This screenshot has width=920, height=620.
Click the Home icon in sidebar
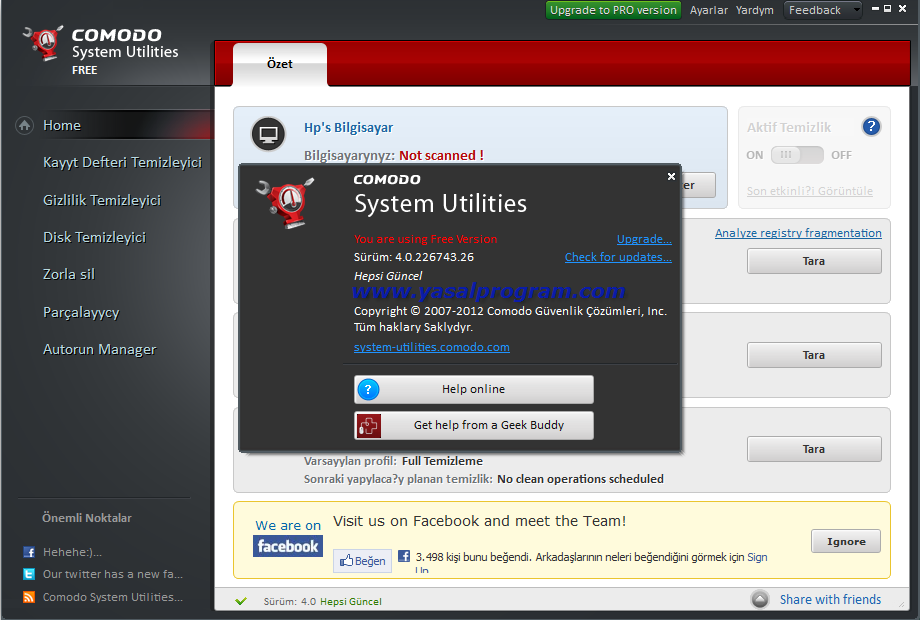click(x=24, y=126)
